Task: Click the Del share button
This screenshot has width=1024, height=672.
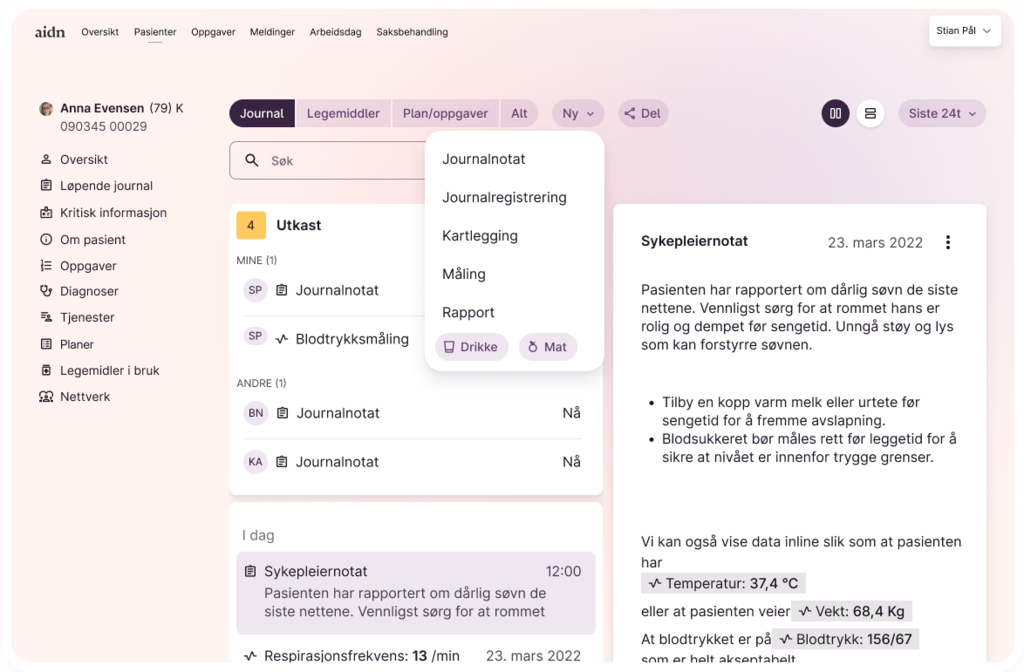Action: [x=642, y=113]
